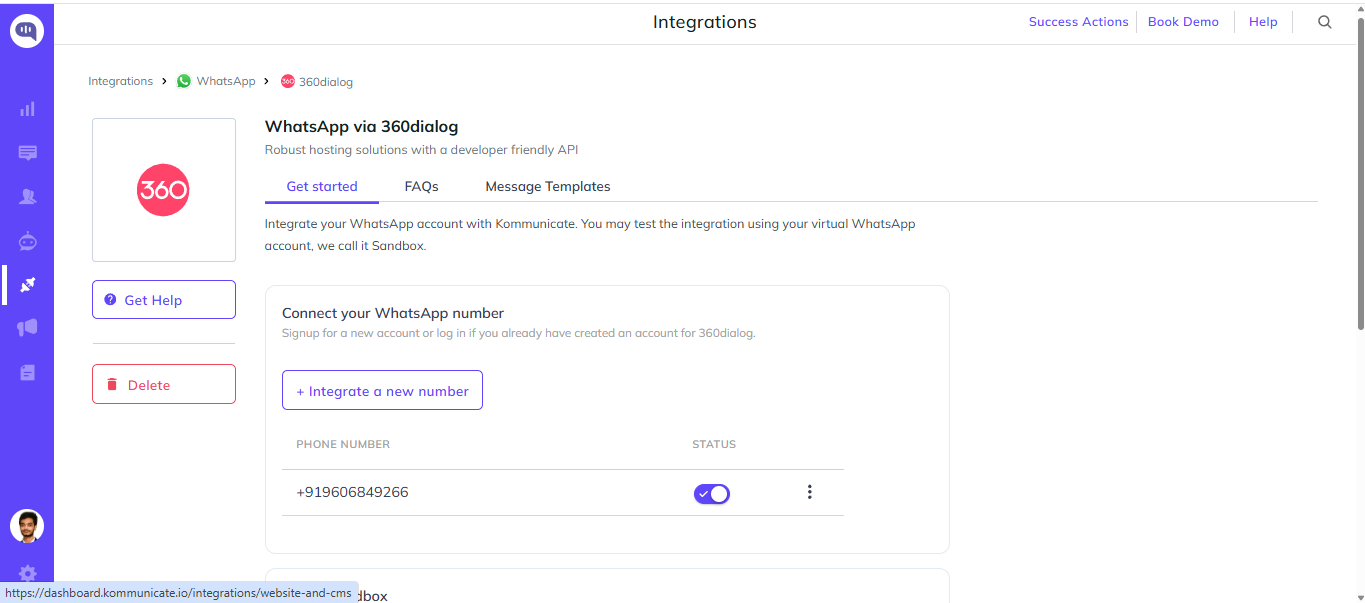Screen dimensions: 1365x603
Task: Open the Users sidebar icon
Action: pos(27,197)
